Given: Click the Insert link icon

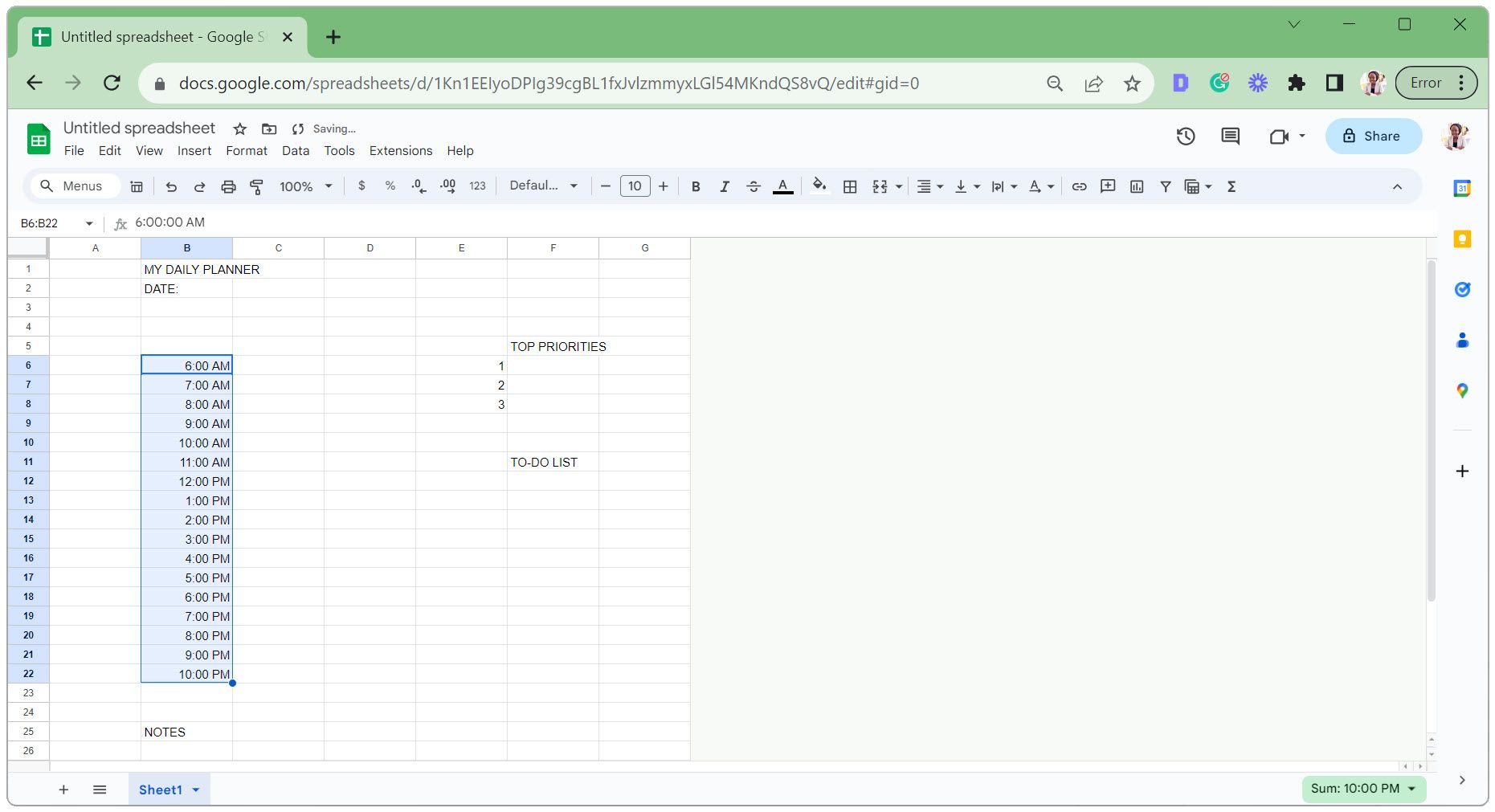Looking at the screenshot, I should click(1079, 186).
